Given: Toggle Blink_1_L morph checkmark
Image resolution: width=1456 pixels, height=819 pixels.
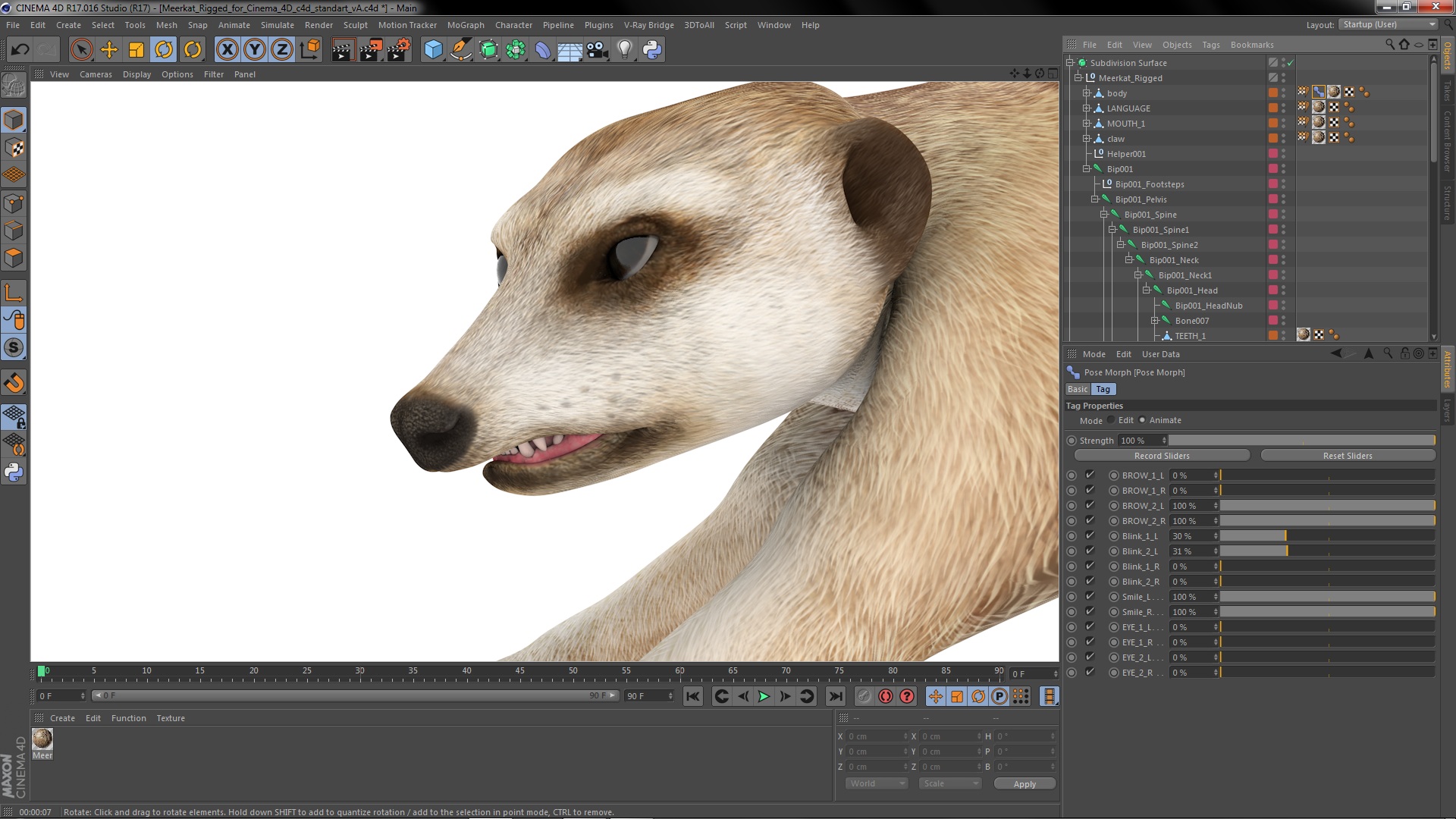Looking at the screenshot, I should (x=1090, y=536).
